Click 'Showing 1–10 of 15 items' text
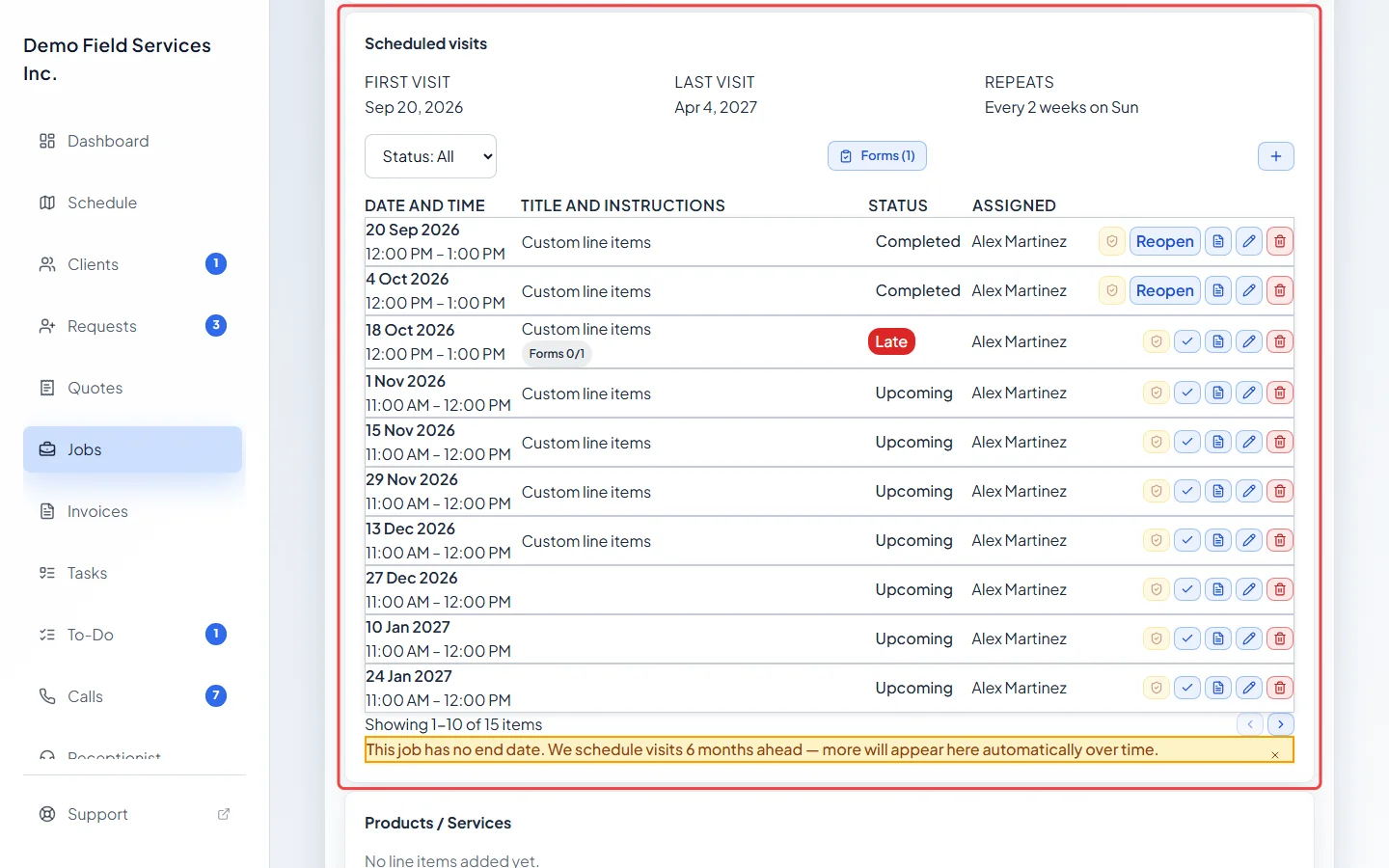This screenshot has height=868, width=1389. click(x=453, y=724)
